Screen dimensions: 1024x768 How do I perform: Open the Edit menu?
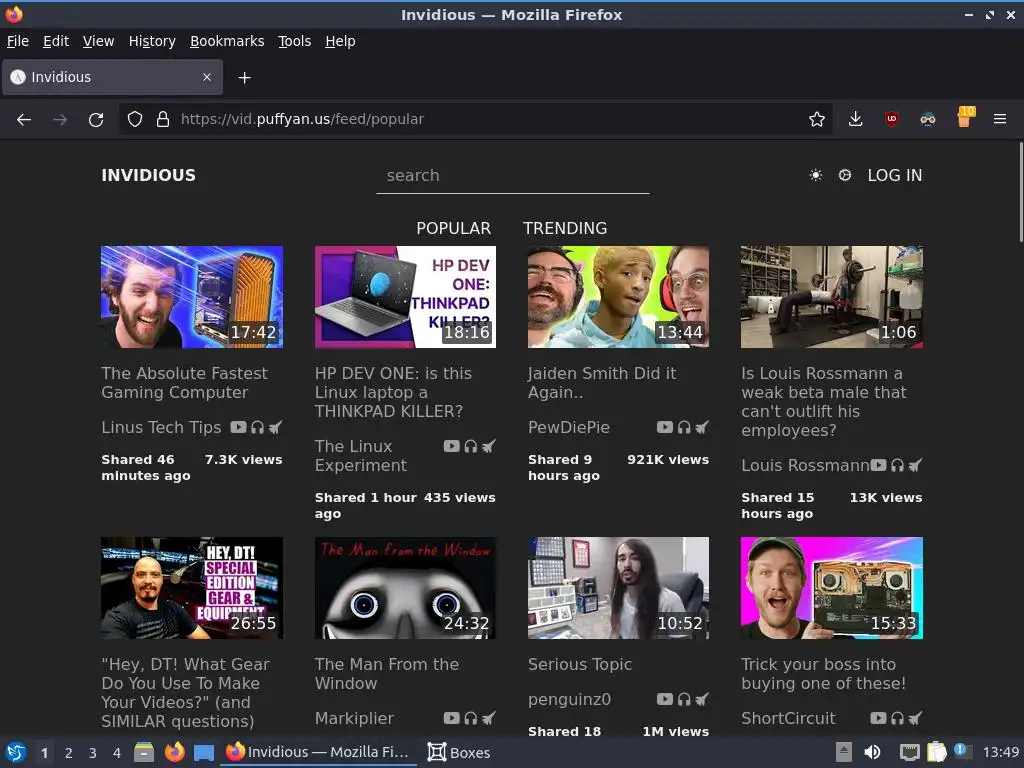click(x=56, y=41)
